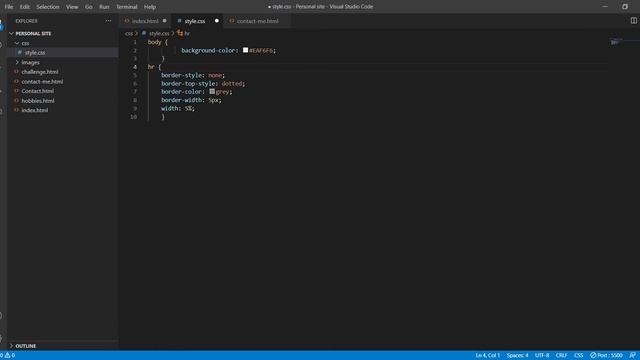
Task: Click the style.css file icon in the breadcrumbs
Action: point(144,33)
